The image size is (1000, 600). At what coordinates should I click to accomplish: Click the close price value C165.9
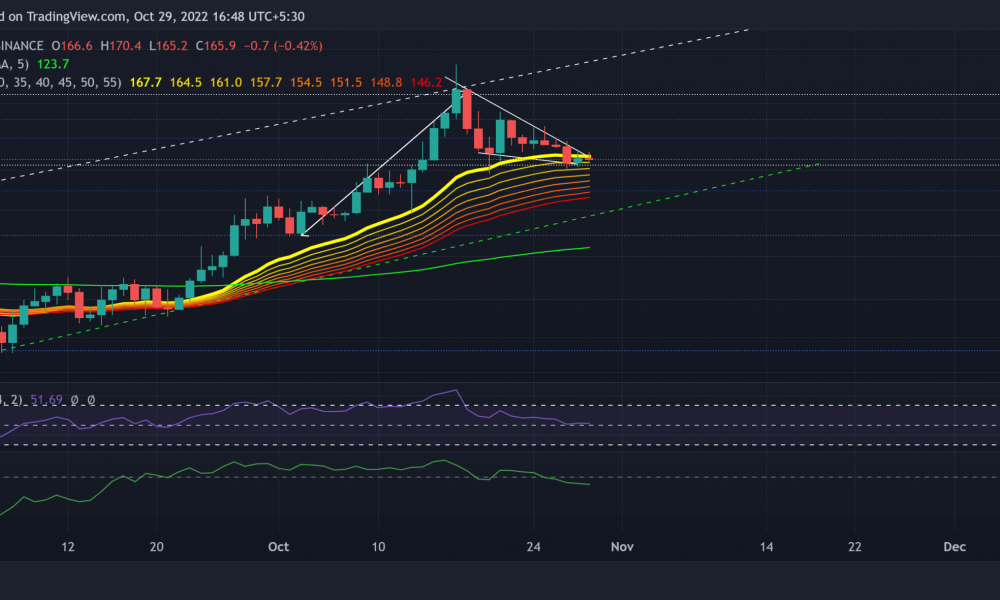click(216, 46)
